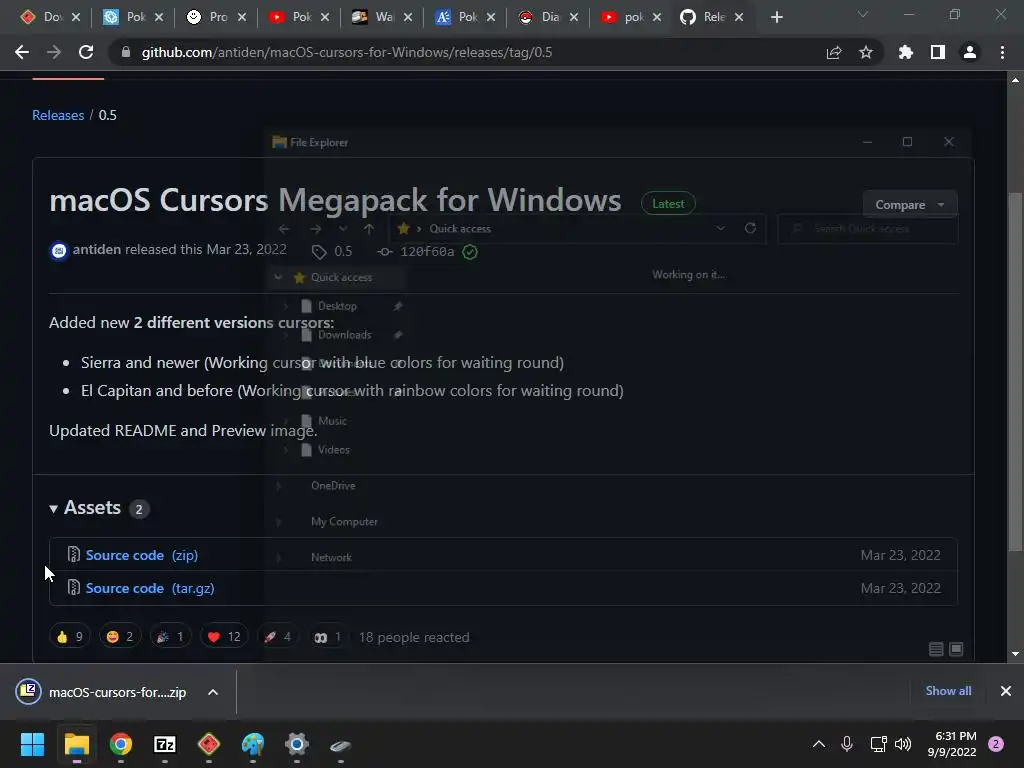
Task: React with heart emoji
Action: coord(223,637)
